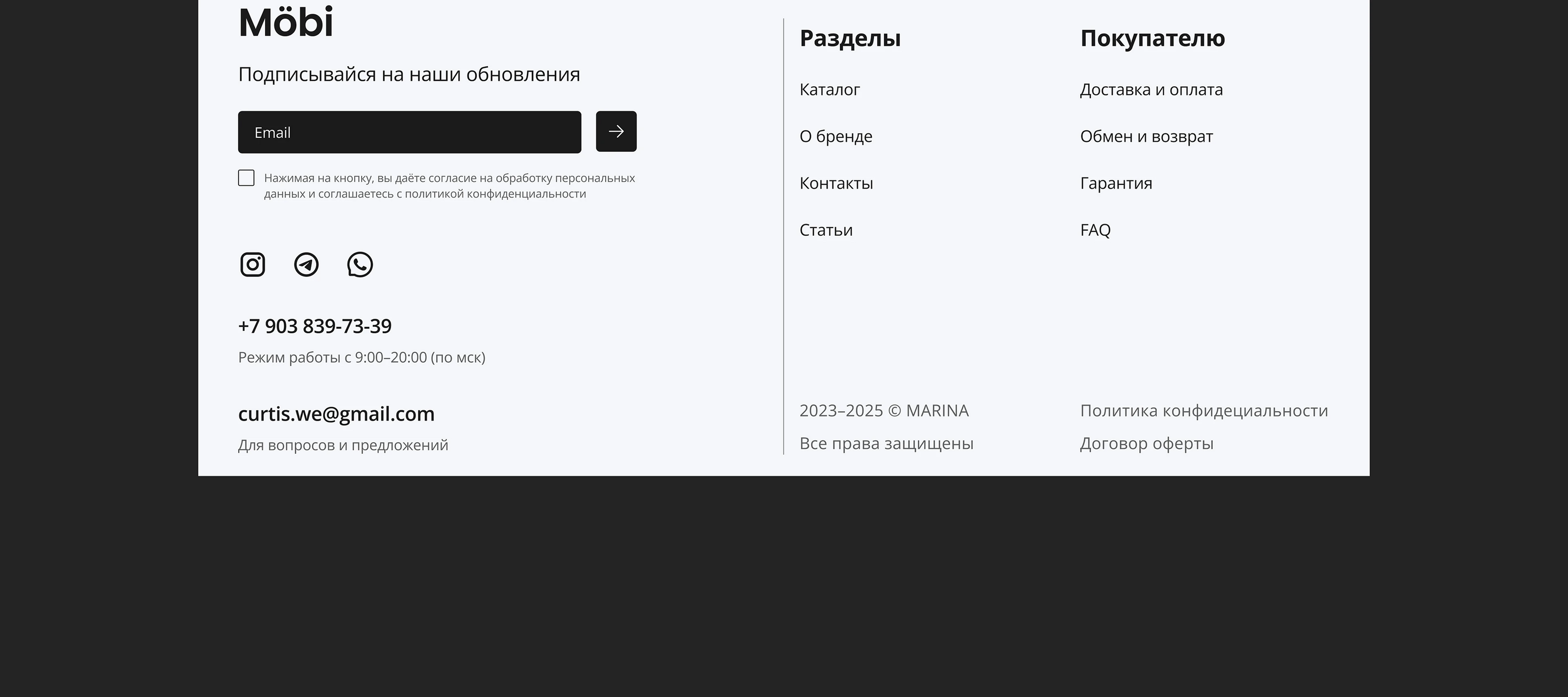Go to О бренде page

(x=835, y=136)
